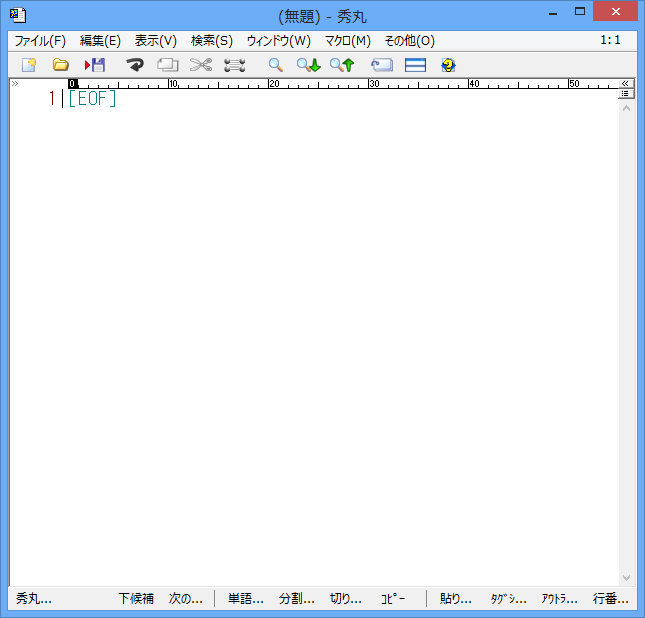Open the ファイル(F) menu
Viewport: 645px width, 618px height.
coord(39,41)
